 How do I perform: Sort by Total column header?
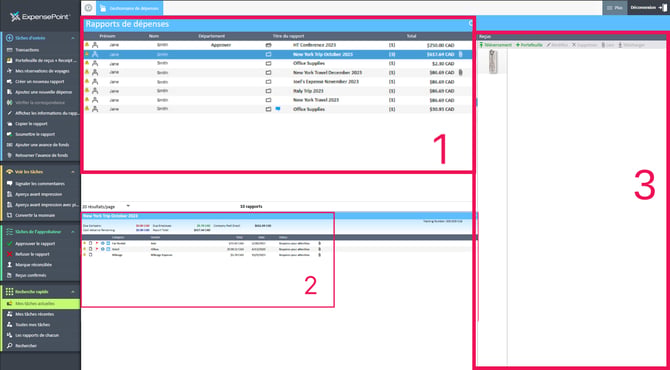pos(411,36)
